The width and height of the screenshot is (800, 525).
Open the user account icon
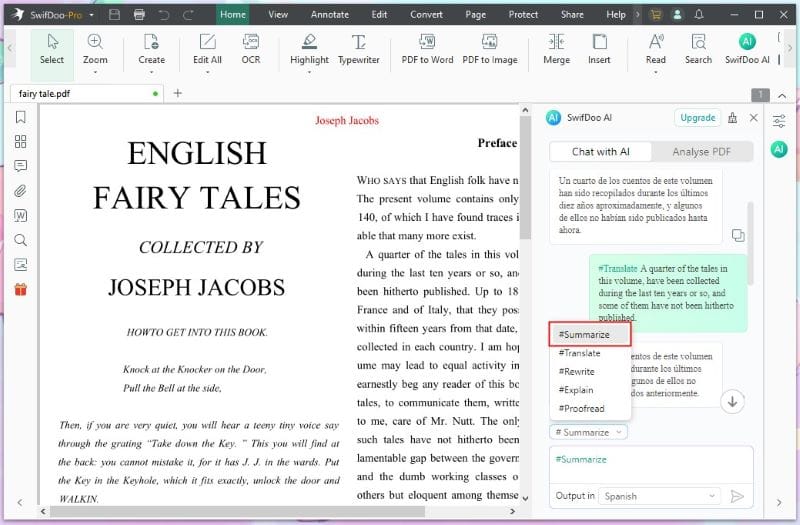click(x=677, y=15)
